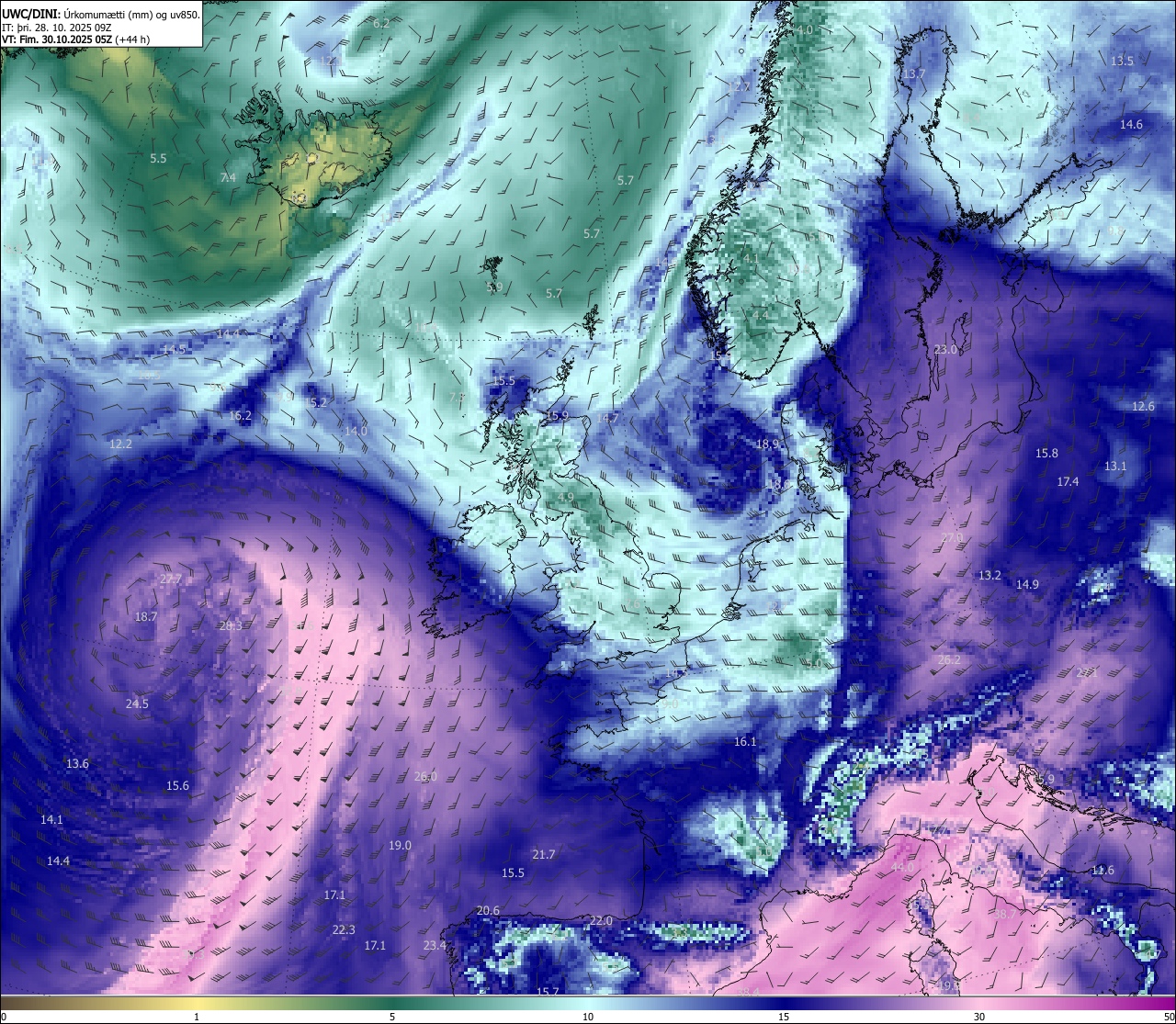
Task: Click the value label '4.9' over Britain
Action: point(566,497)
